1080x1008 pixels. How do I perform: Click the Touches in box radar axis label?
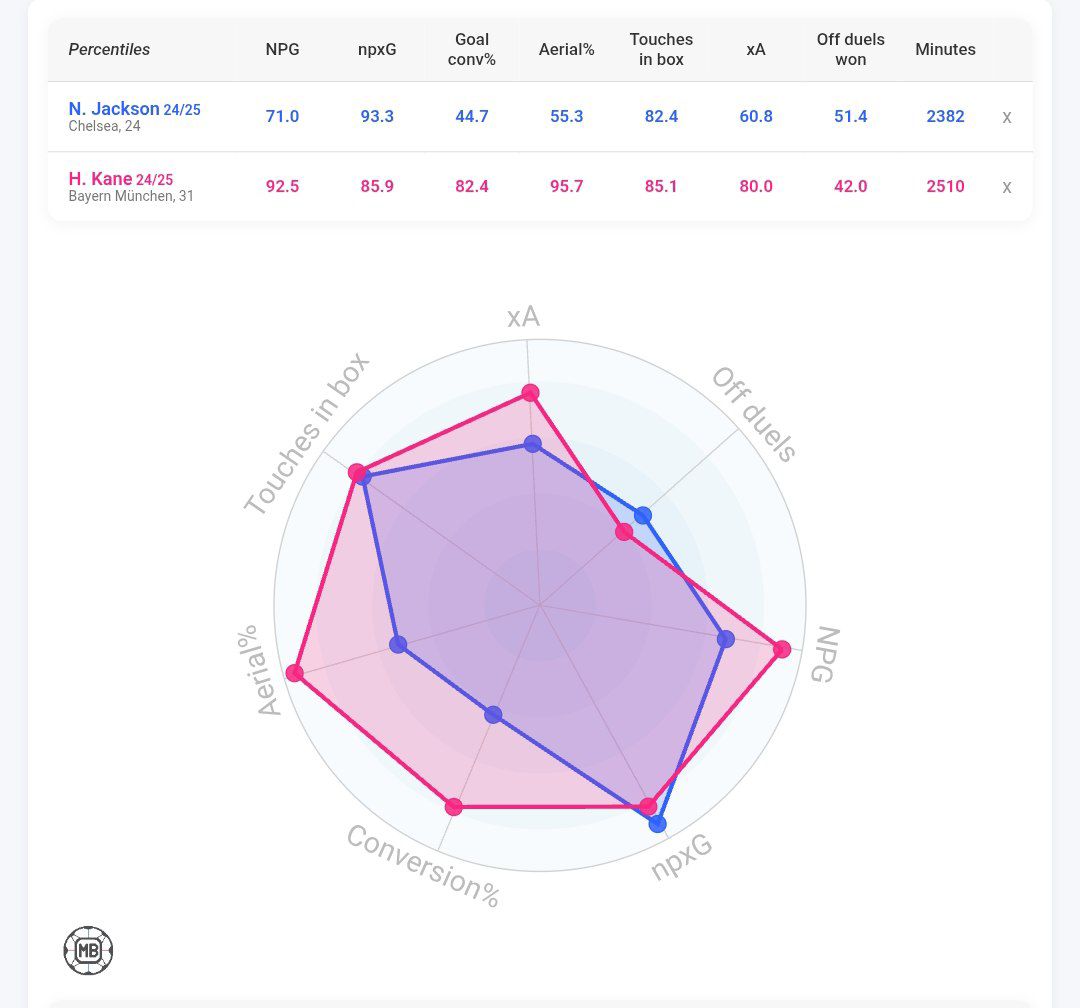(x=306, y=436)
